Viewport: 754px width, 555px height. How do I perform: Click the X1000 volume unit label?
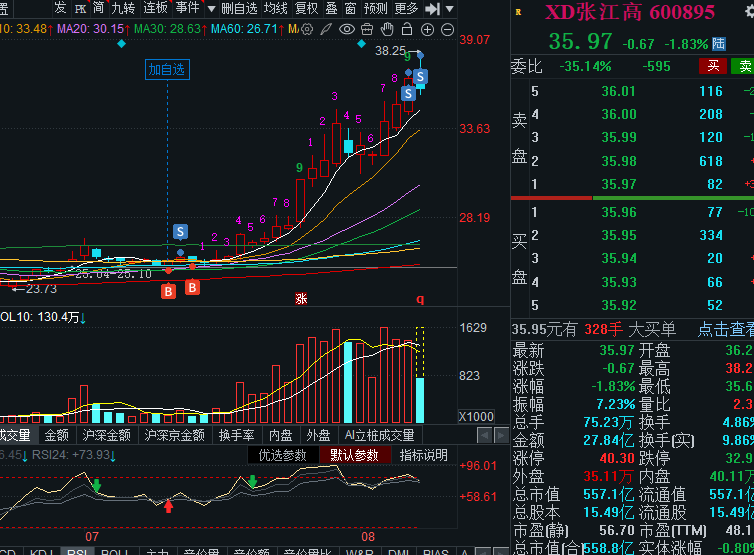(476, 416)
